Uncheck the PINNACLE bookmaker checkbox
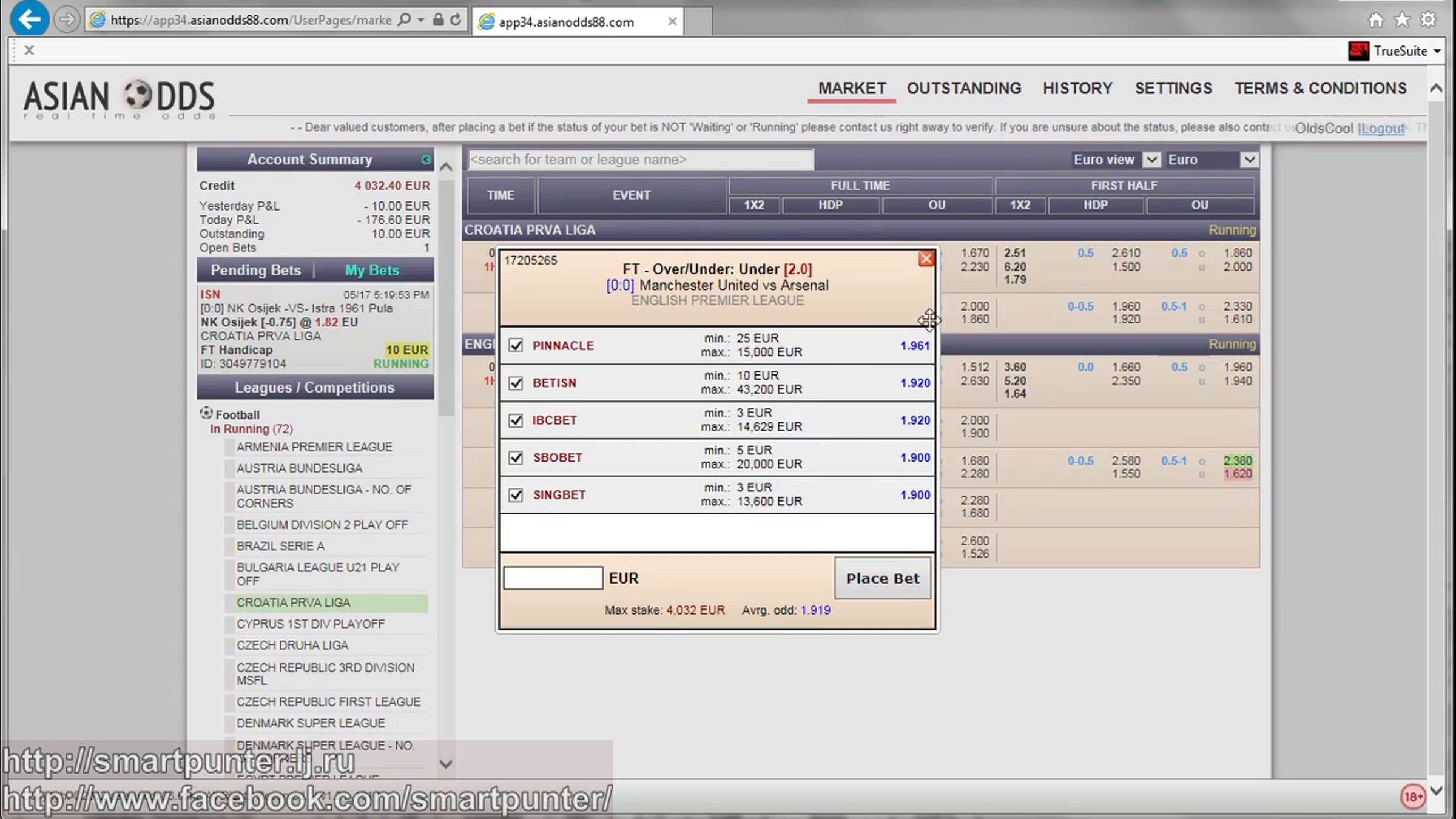1456x819 pixels. click(x=516, y=345)
